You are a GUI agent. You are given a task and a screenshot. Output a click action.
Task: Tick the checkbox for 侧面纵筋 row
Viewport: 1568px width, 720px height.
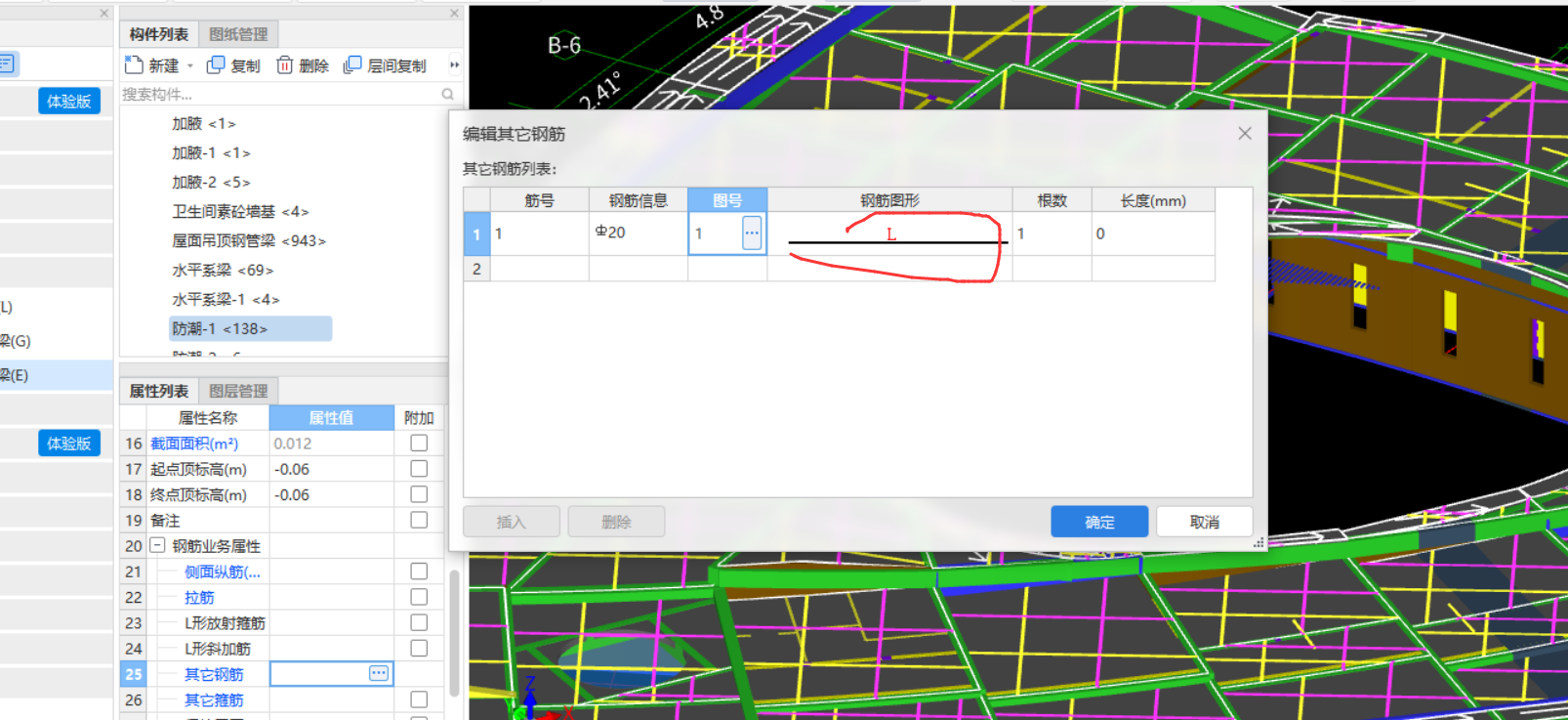point(419,572)
